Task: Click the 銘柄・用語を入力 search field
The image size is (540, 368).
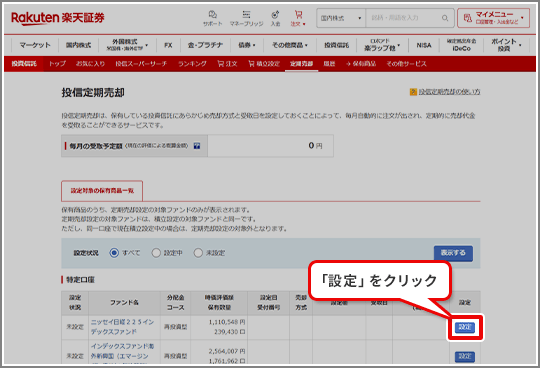Action: click(405, 18)
